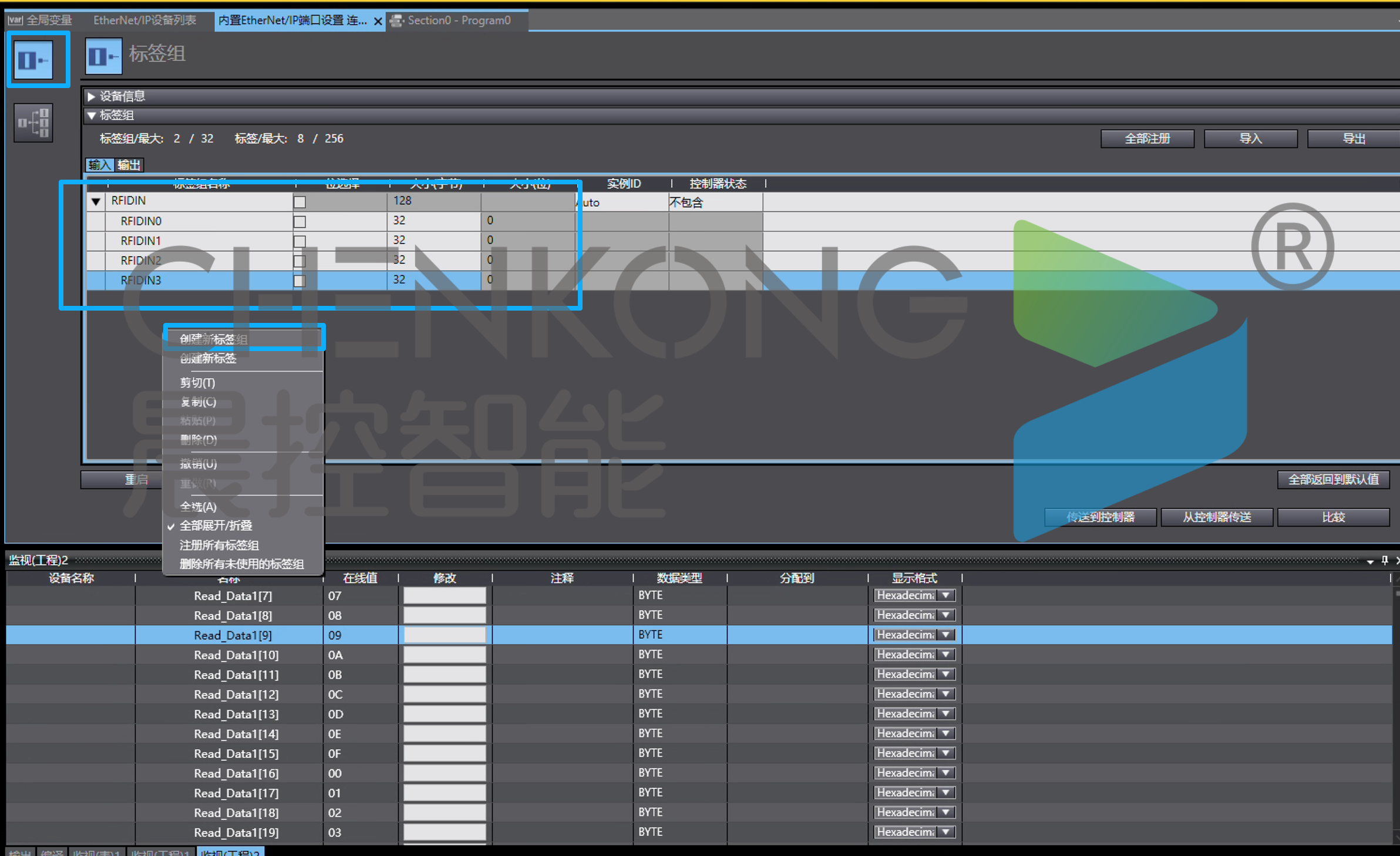Toggle bit selection checkbox for RFIDIN2

click(299, 261)
